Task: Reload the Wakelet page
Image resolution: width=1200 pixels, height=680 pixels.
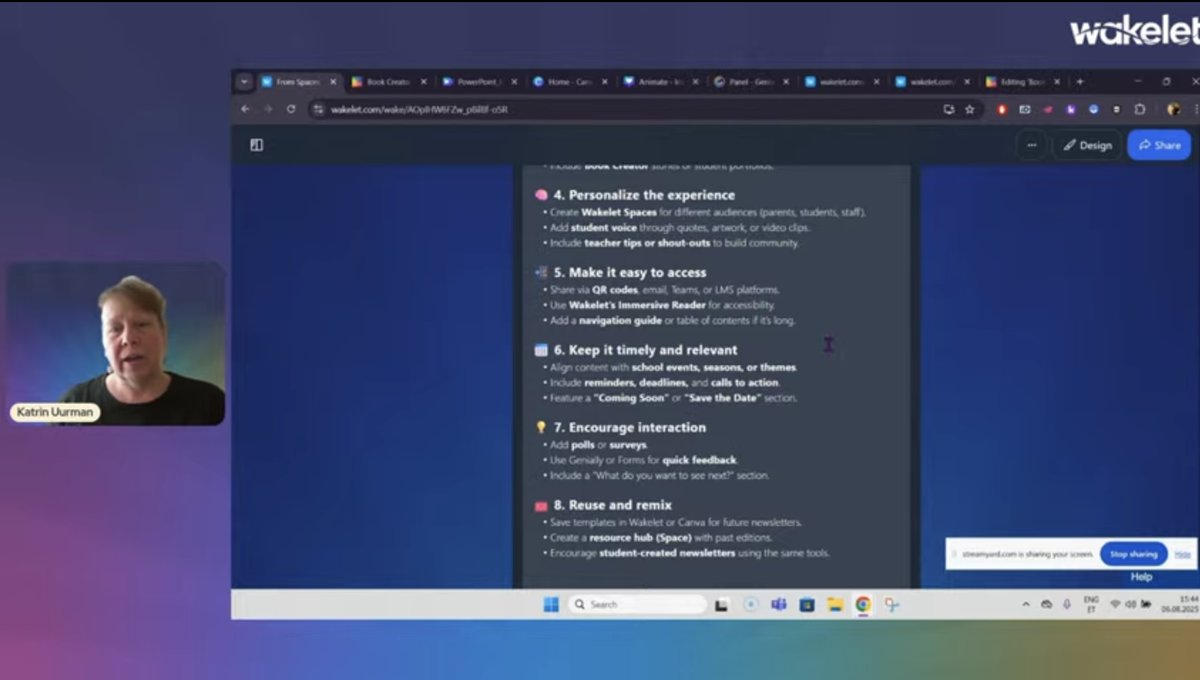Action: 291,109
